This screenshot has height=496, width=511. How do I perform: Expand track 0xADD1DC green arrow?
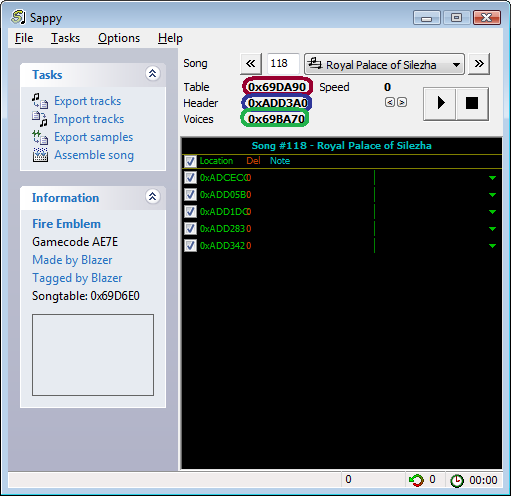tap(492, 212)
